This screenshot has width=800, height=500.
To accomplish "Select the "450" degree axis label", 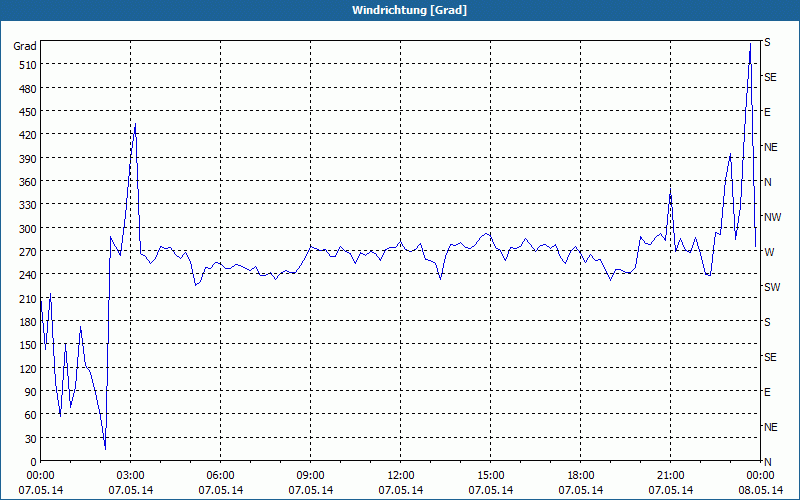I will (x=28, y=112).
